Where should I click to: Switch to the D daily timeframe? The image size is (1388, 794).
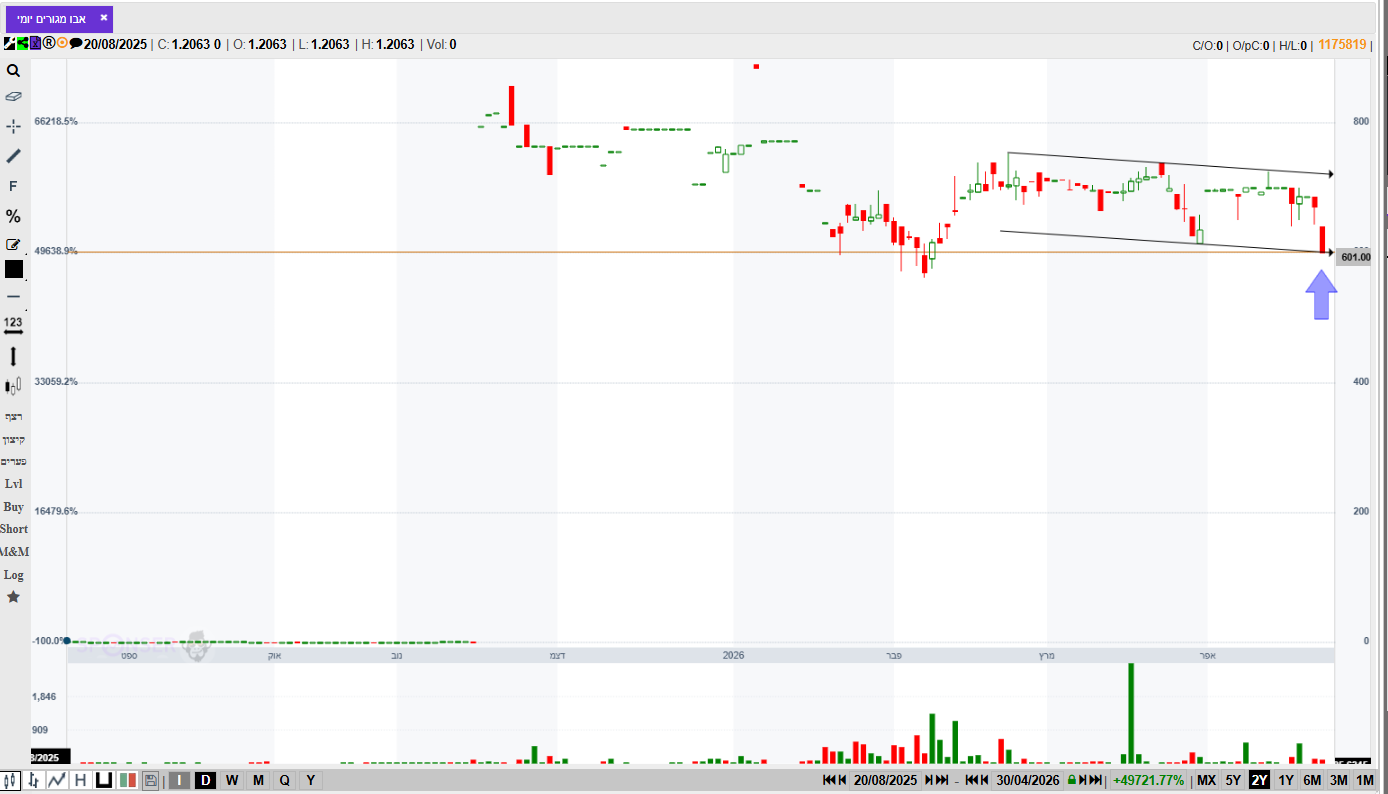(x=205, y=780)
